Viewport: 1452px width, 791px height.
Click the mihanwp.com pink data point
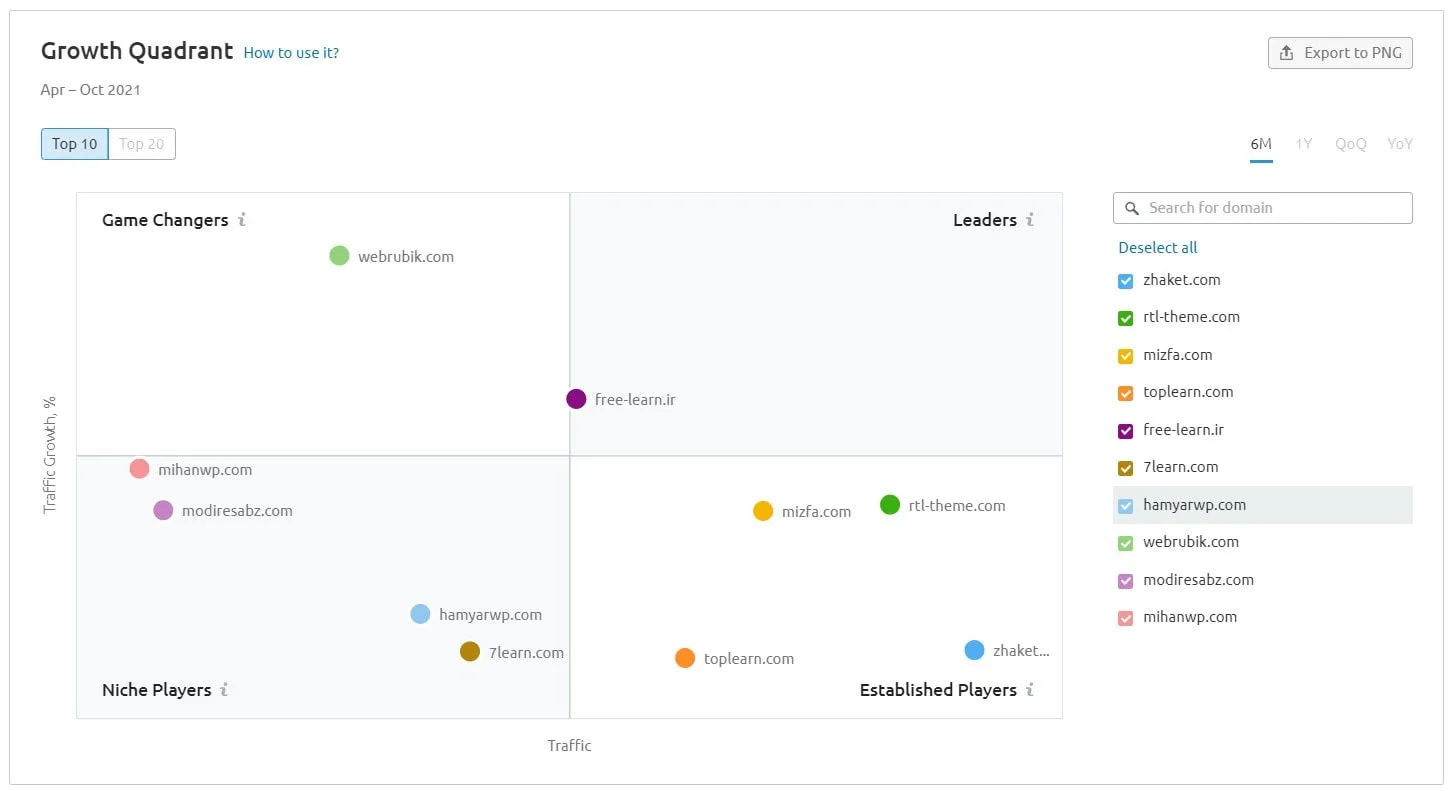pyautogui.click(x=139, y=469)
